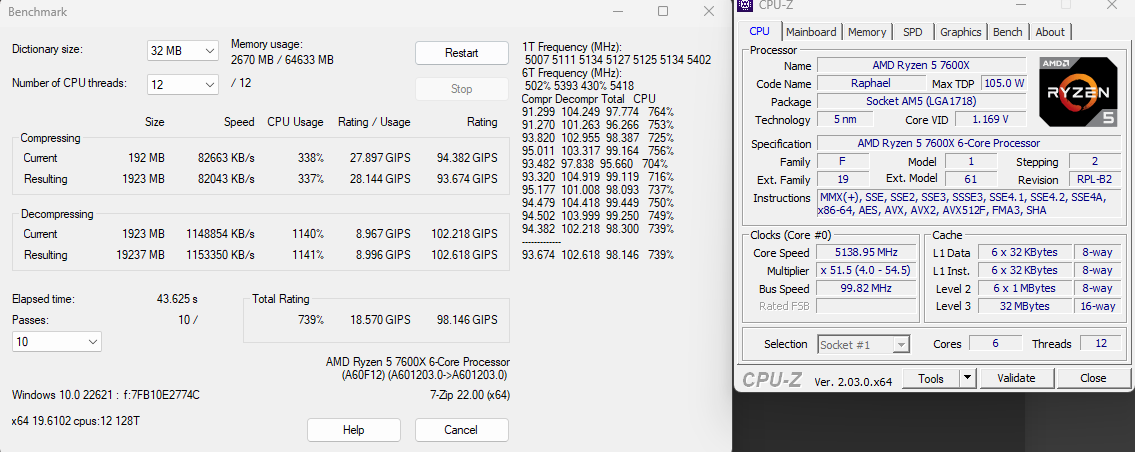Viewport: 1135px width, 452px height.
Task: Click the Windows 10.0 22621 build text
Action: pos(106,395)
